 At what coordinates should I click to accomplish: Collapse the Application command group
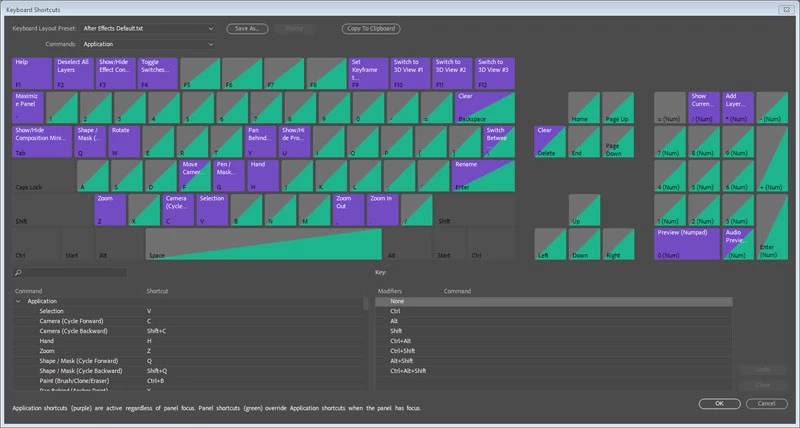(x=18, y=301)
